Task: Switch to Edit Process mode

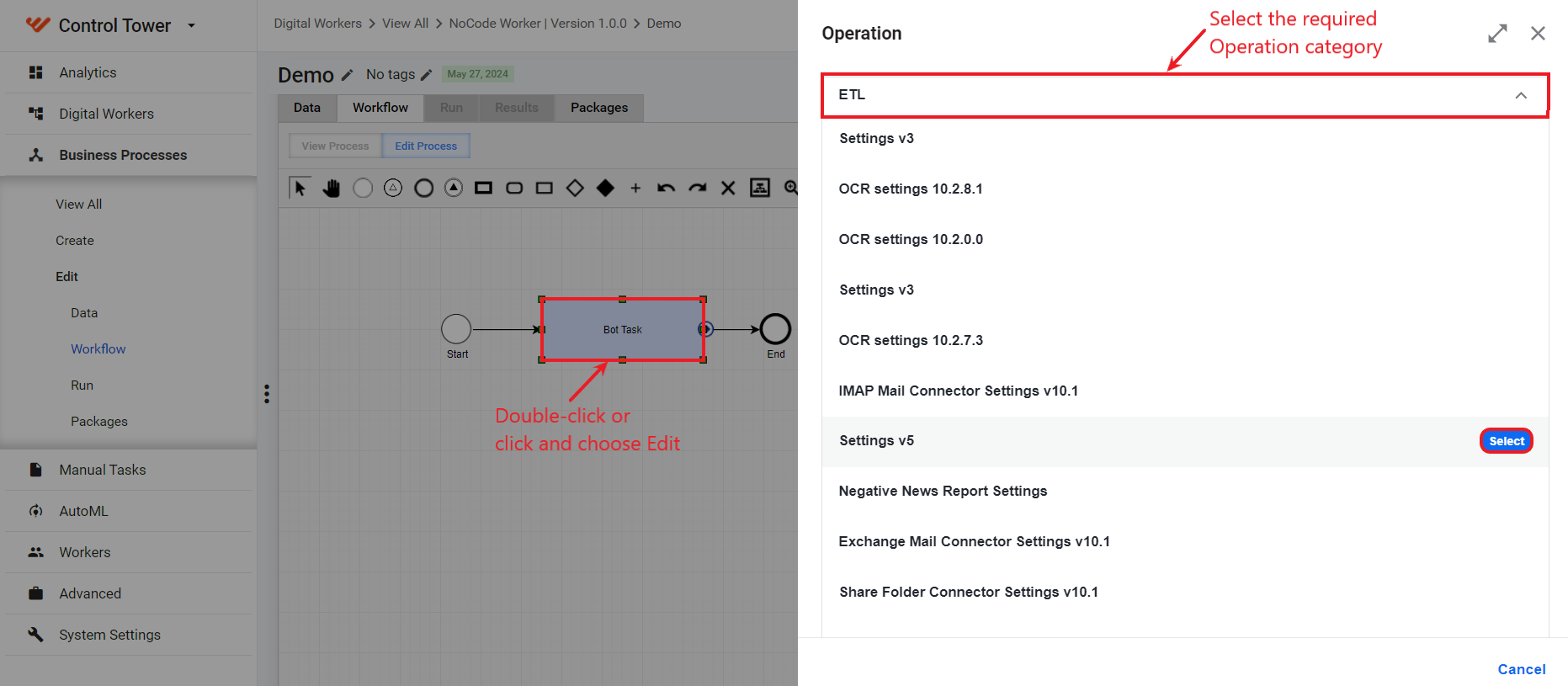Action: 426,146
